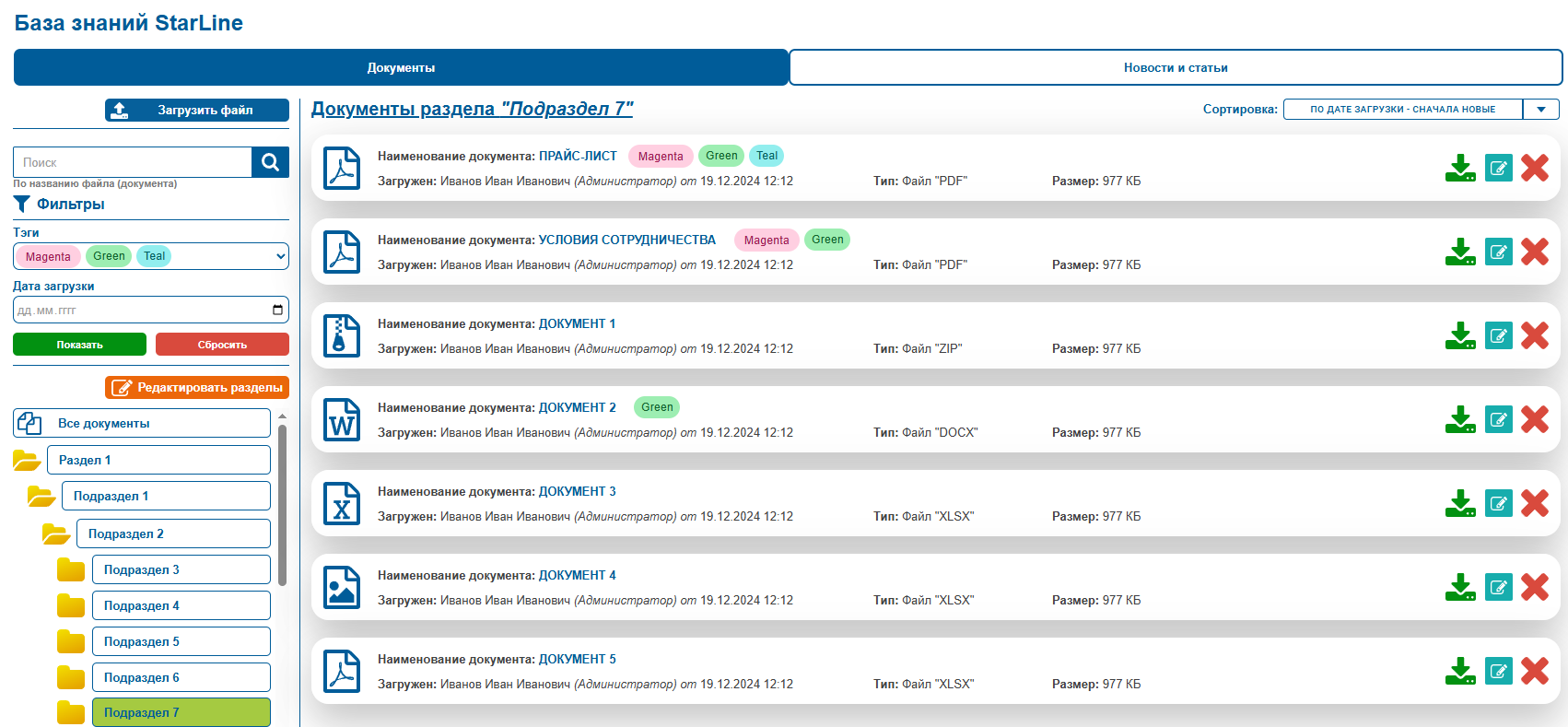Collapse the Подраздел 2 folder icon
Image resolution: width=1568 pixels, height=727 pixels.
pos(56,534)
